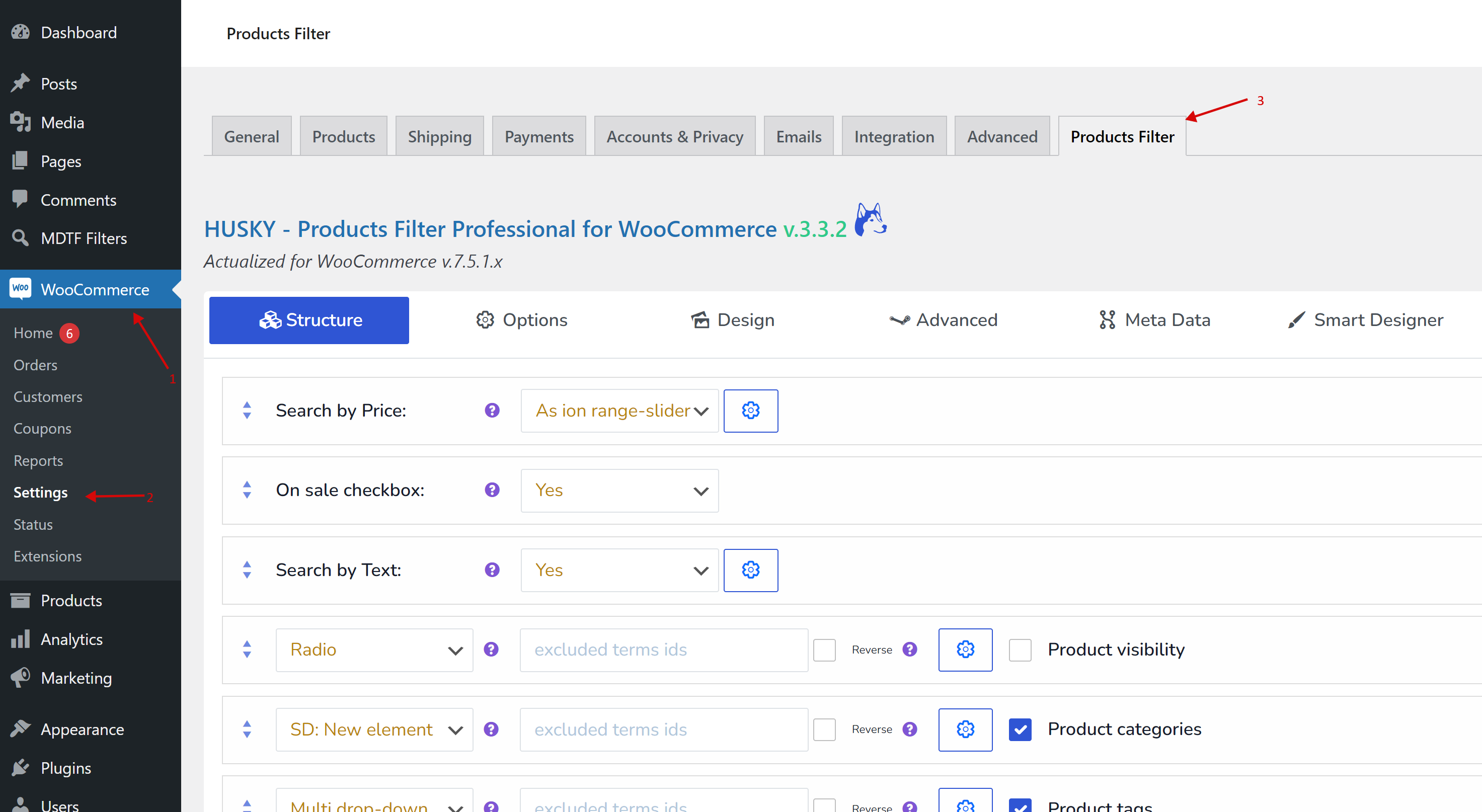1482x812 pixels.
Task: Open settings gear for Search by Price
Action: tap(751, 411)
